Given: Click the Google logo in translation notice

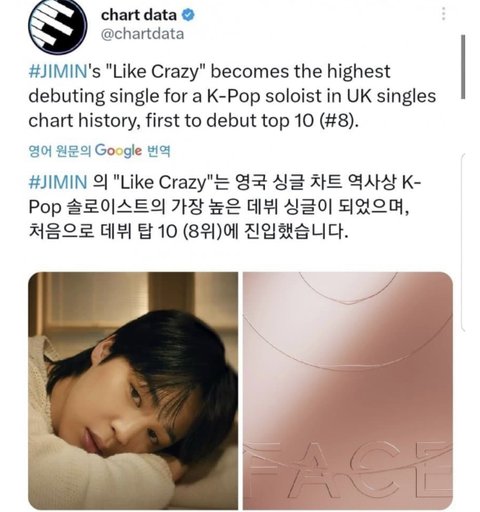Looking at the screenshot, I should [x=118, y=151].
